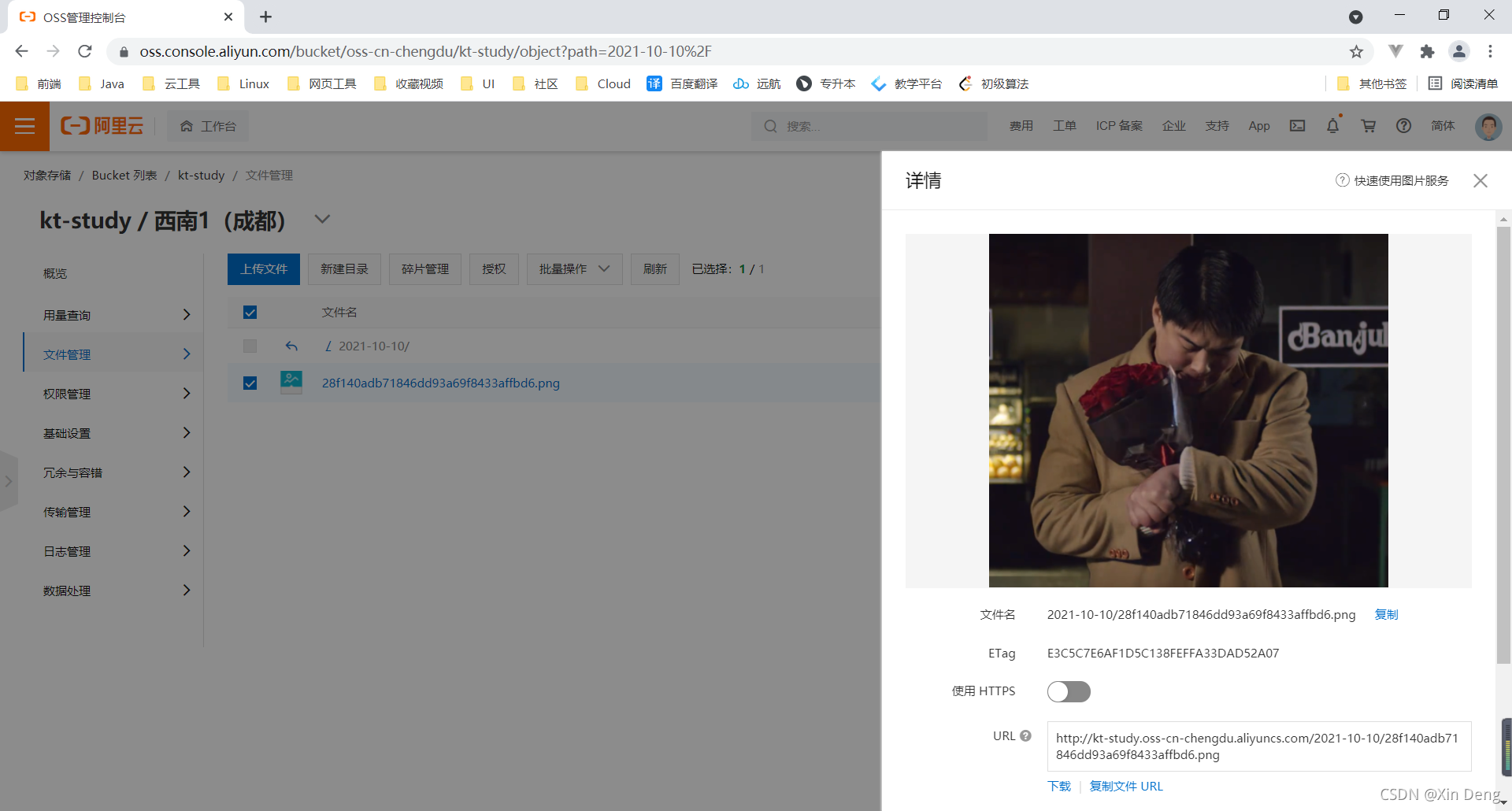Click the detail panel vertical scrollbar
1512x811 pixels.
(1503, 446)
